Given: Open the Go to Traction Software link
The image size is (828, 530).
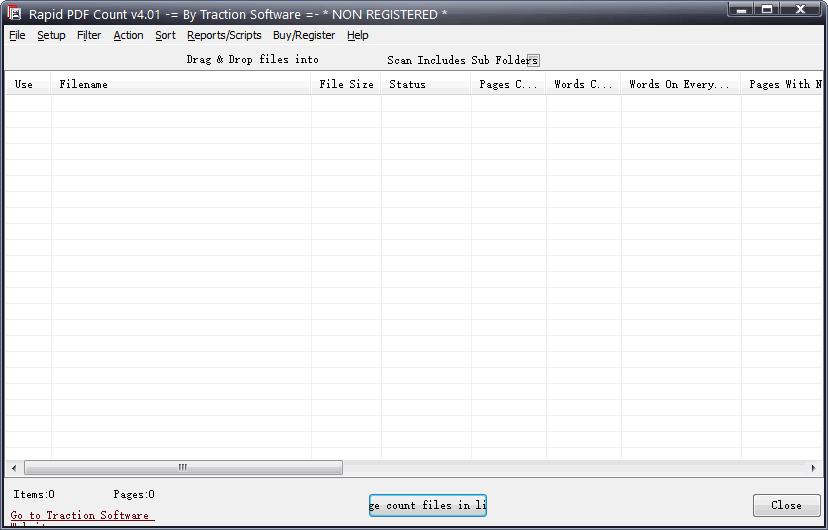Looking at the screenshot, I should pos(80,515).
